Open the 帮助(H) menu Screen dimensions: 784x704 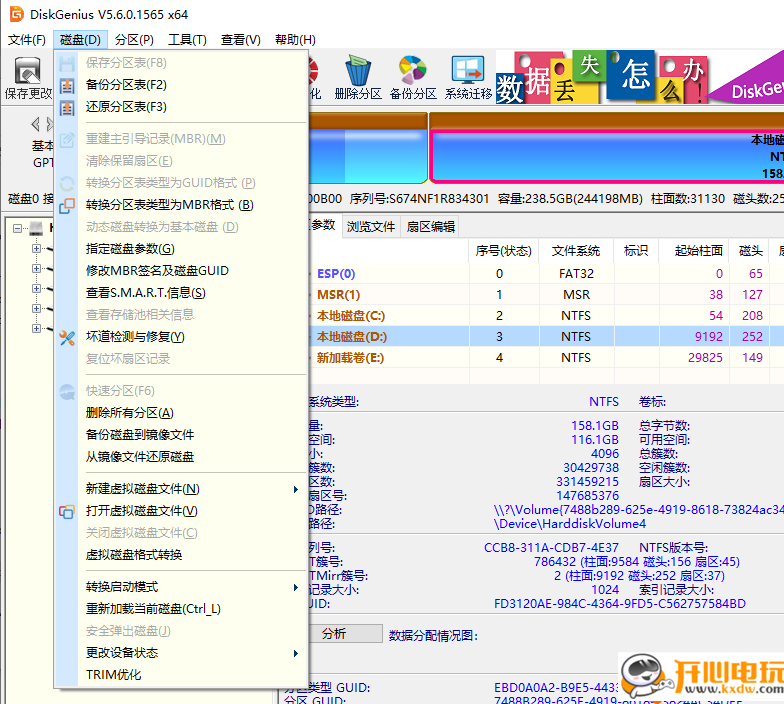pyautogui.click(x=295, y=40)
